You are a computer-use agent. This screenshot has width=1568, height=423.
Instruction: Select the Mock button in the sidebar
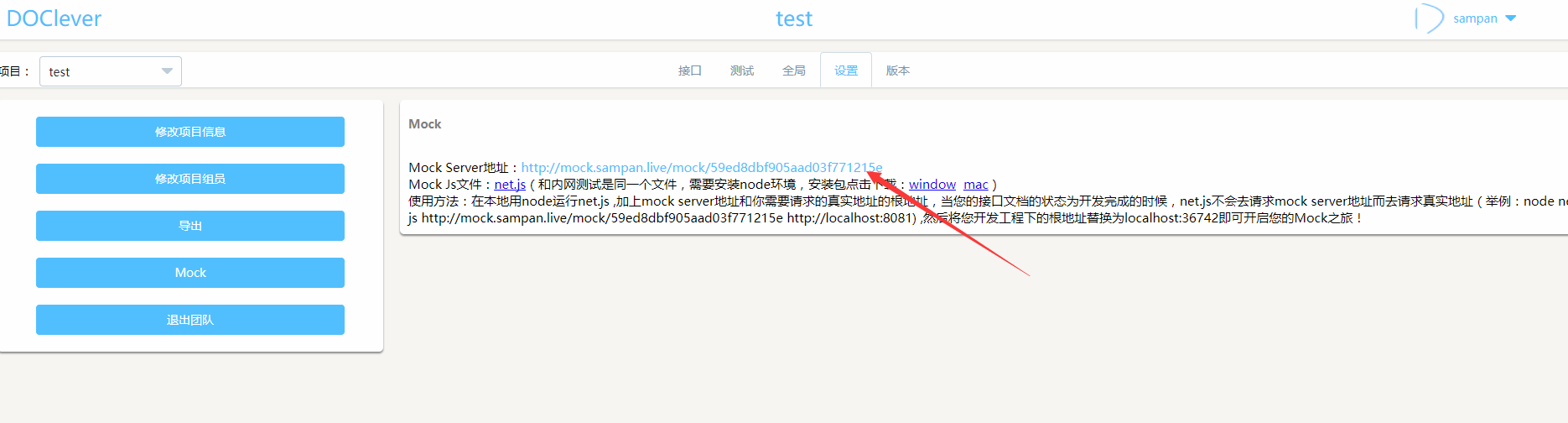[x=190, y=273]
